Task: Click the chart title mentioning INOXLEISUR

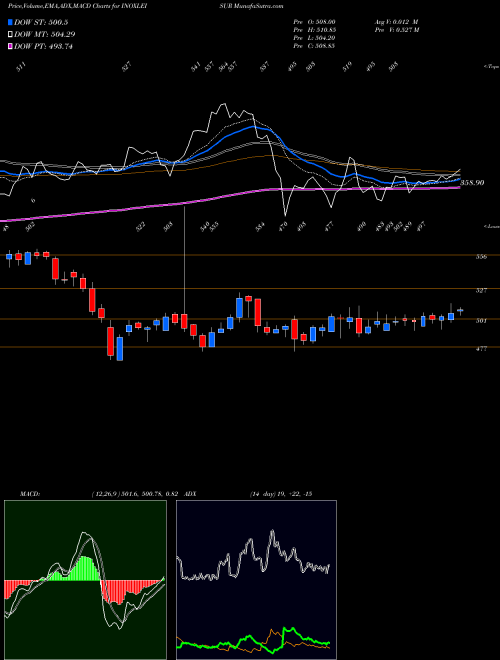Action: pos(145,6)
